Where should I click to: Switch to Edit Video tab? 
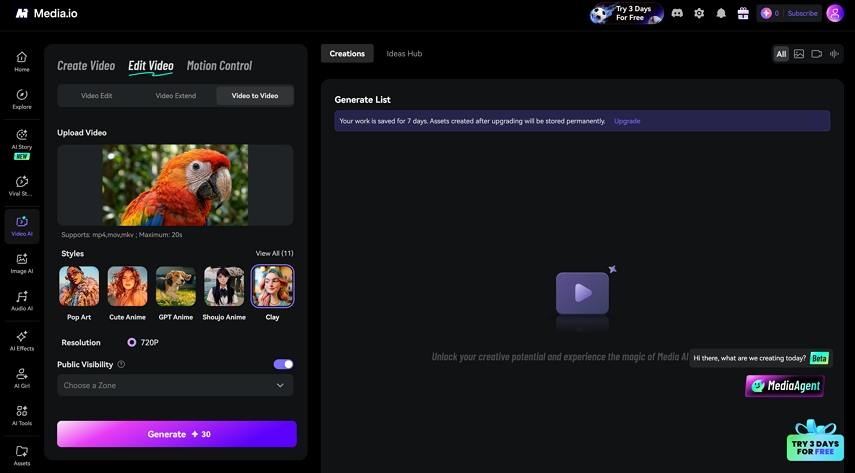151,66
